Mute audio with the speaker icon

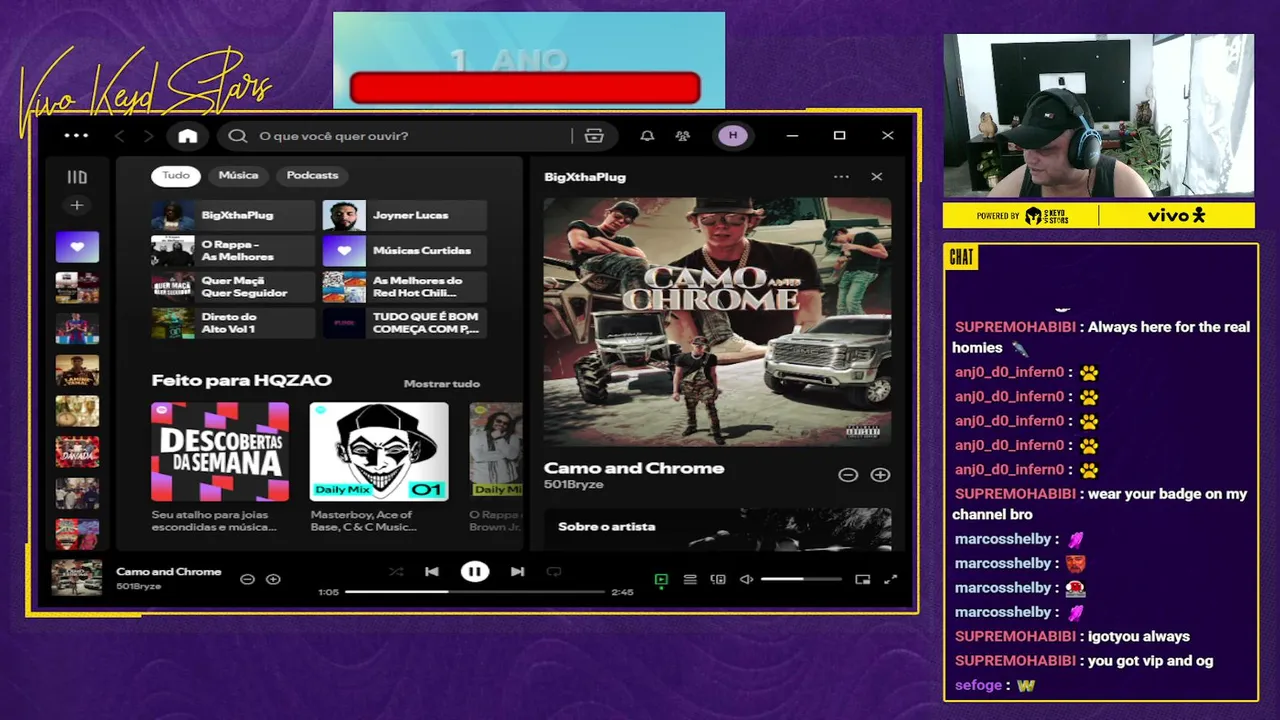click(746, 579)
